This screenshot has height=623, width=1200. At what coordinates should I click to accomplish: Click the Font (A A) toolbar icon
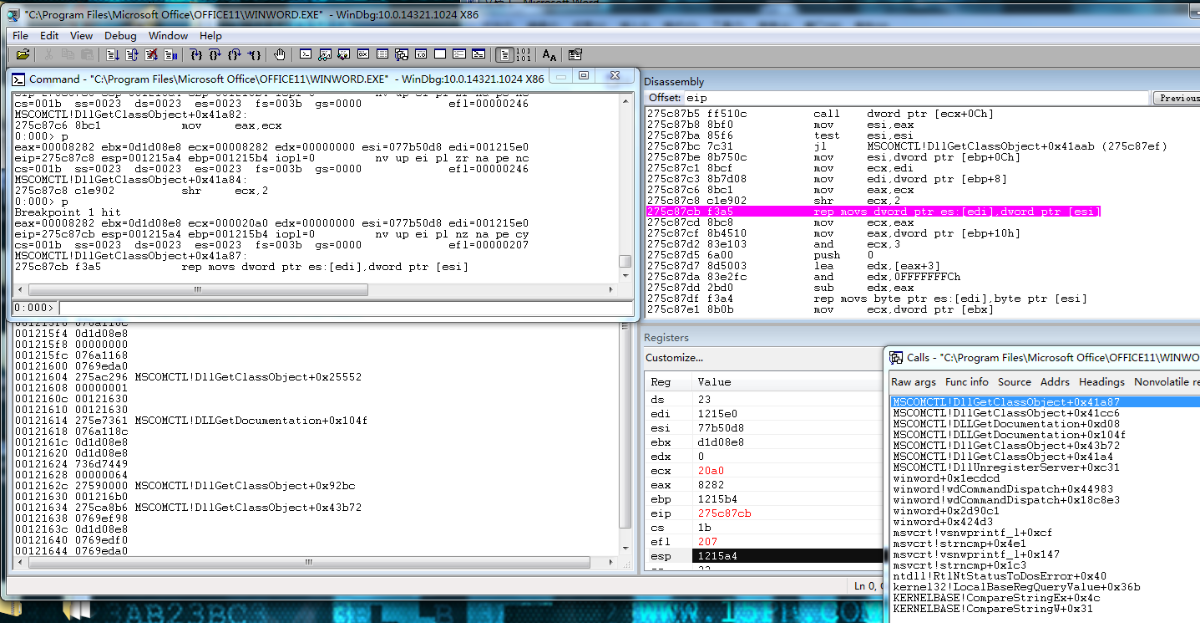pos(549,54)
